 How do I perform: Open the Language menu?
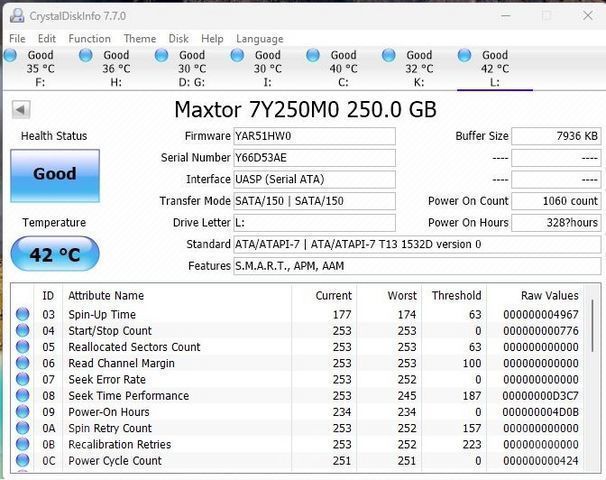[x=260, y=39]
